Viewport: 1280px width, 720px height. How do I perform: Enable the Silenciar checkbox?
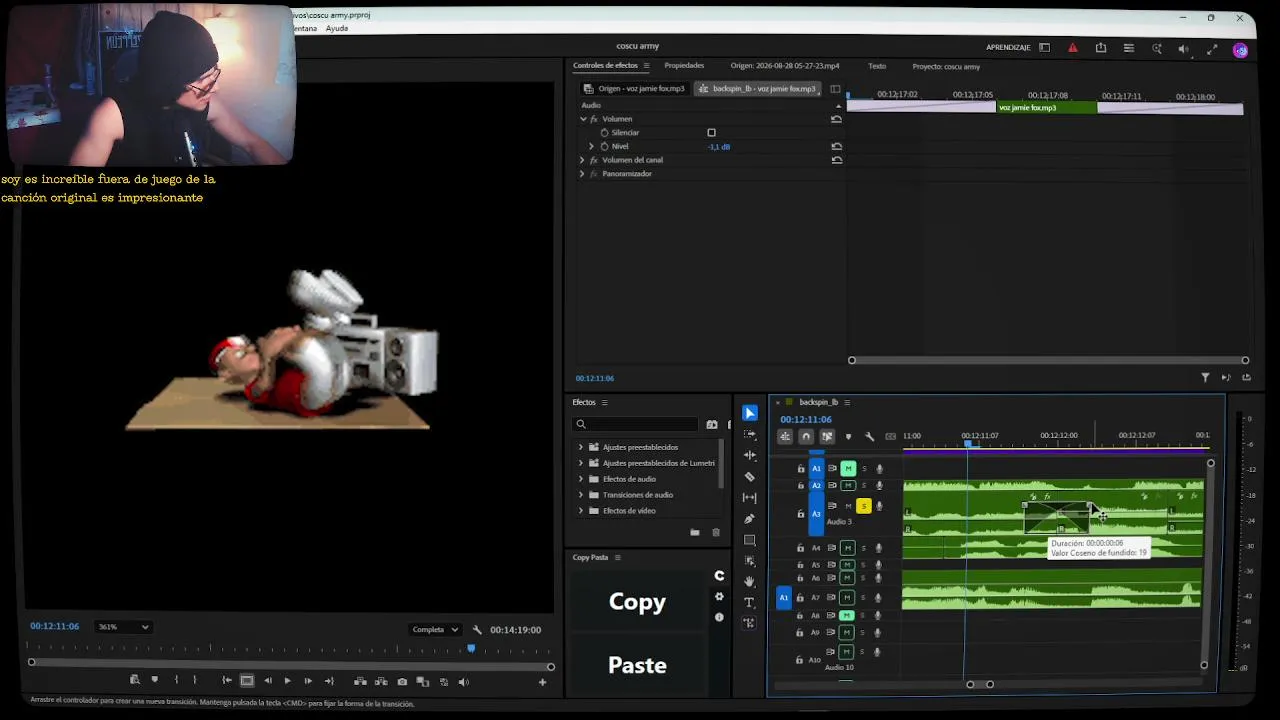pyautogui.click(x=711, y=132)
